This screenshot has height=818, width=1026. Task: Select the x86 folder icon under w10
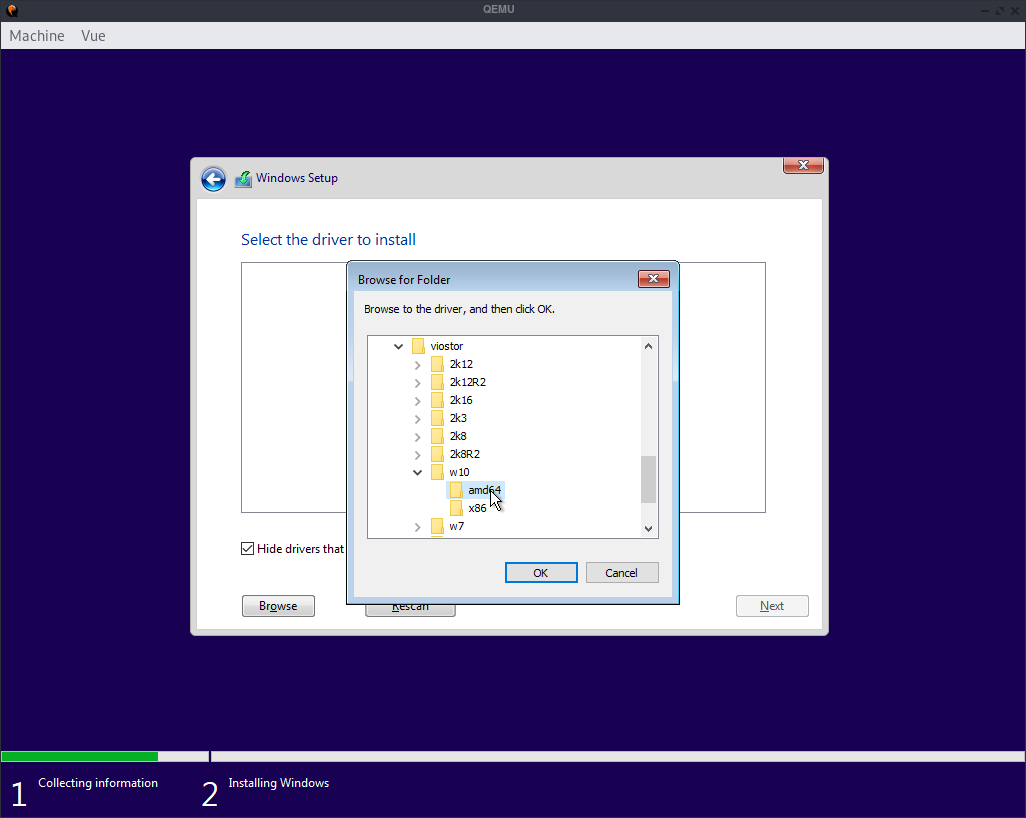456,508
